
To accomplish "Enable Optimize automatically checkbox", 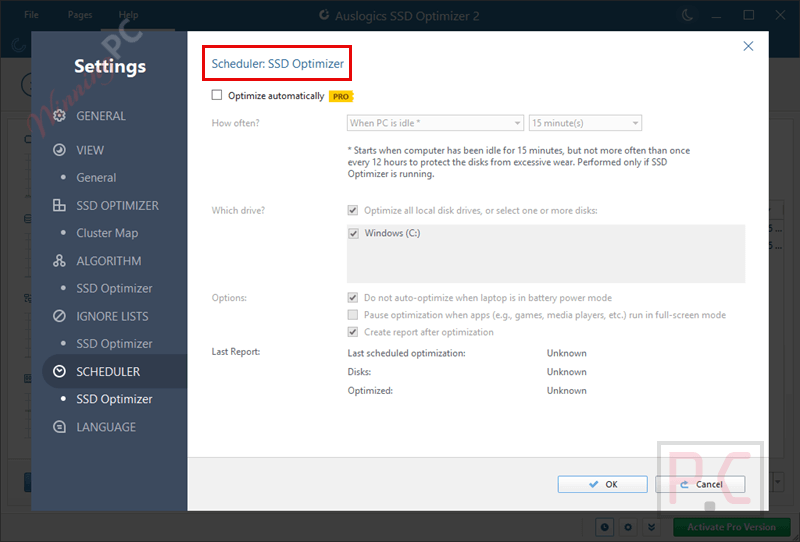I will (217, 95).
